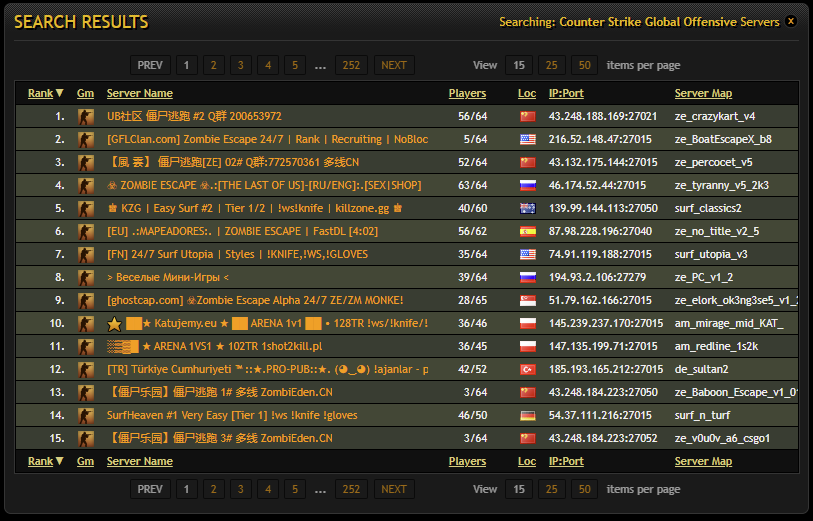The width and height of the screenshot is (813, 521).
Task: Sort by Players in top header
Action: 467,93
